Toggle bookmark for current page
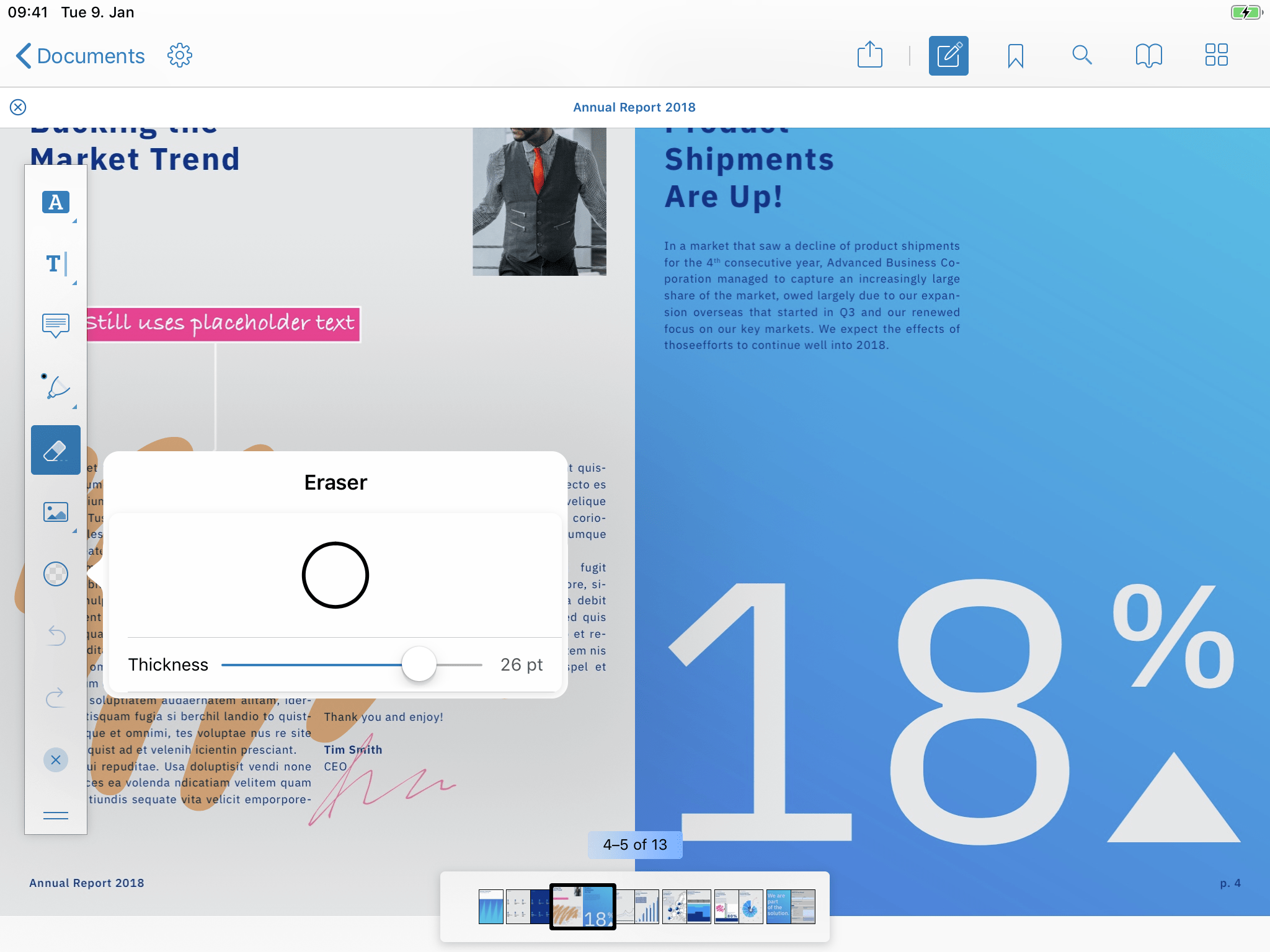The width and height of the screenshot is (1270, 952). (x=1015, y=56)
